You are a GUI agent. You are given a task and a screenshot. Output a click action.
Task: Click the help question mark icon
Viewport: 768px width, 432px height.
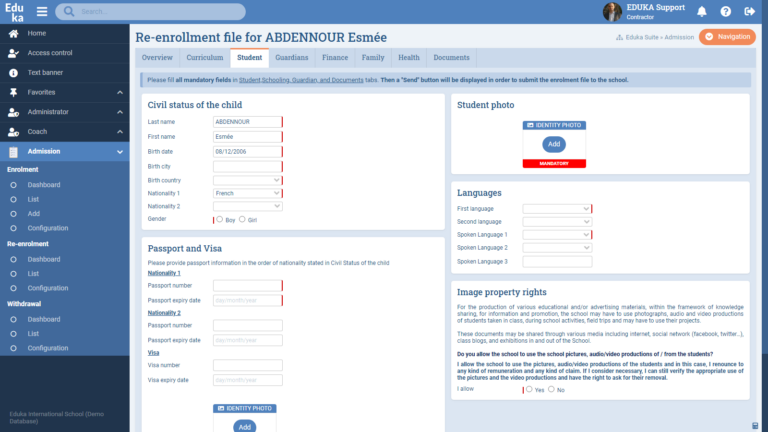(725, 12)
